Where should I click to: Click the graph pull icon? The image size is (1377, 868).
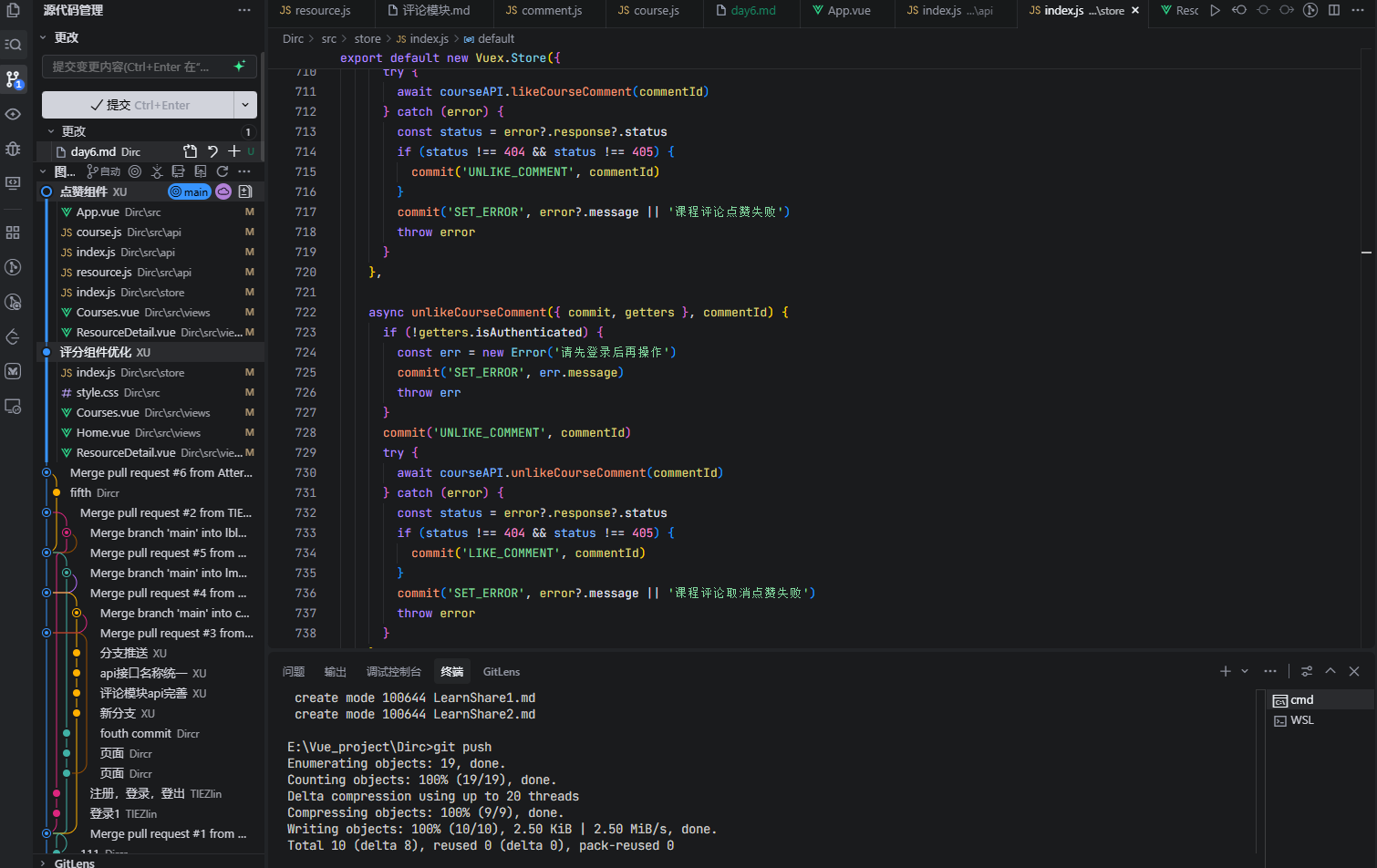[179, 171]
